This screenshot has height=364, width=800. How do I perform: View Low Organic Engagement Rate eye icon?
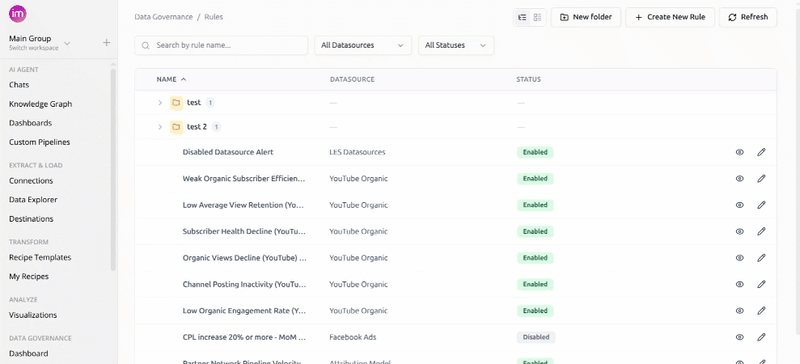click(x=740, y=310)
